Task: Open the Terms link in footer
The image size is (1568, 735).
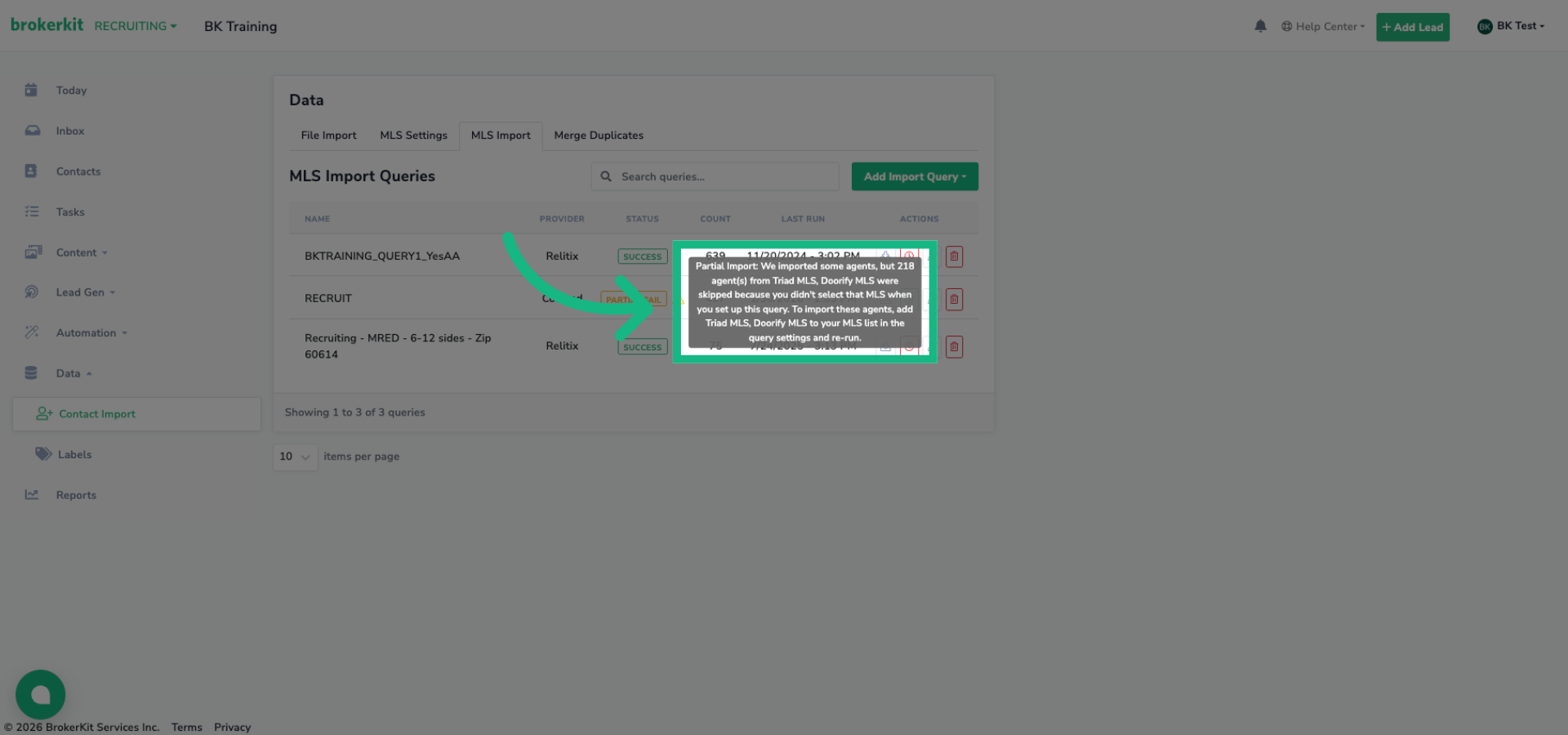Action: point(186,727)
